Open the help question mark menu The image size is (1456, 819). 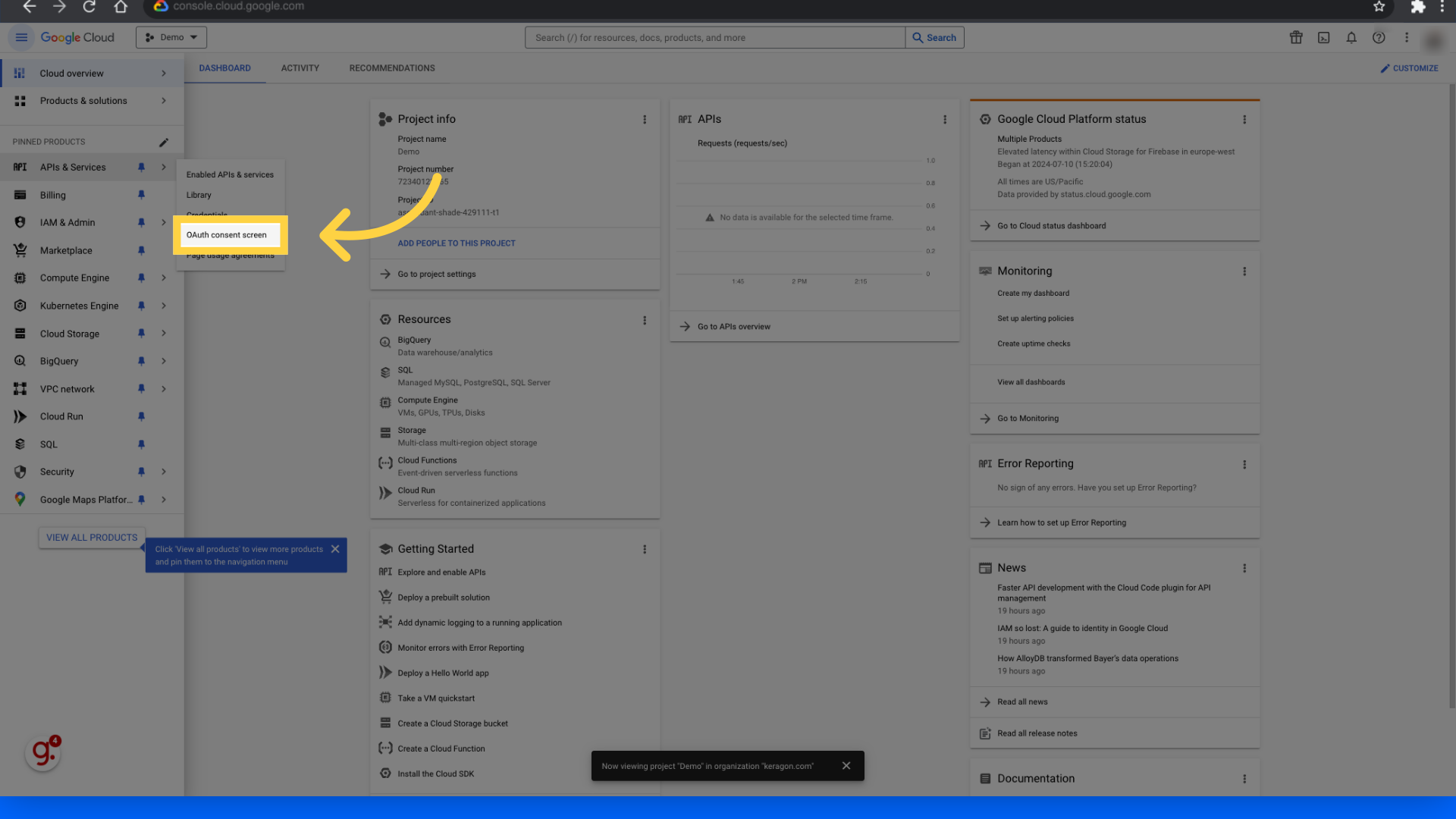1379,37
